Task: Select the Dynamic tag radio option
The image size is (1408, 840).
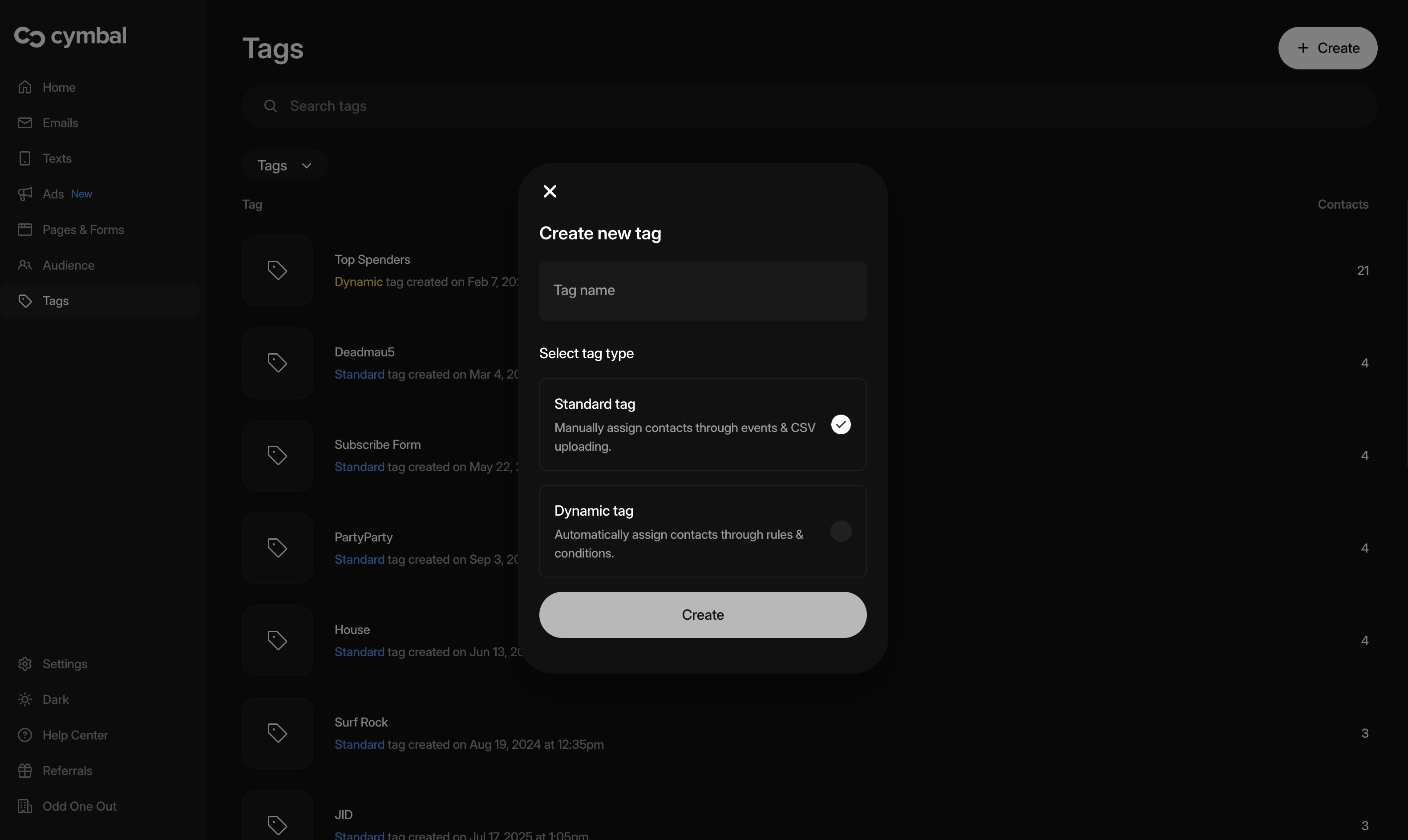Action: (841, 531)
